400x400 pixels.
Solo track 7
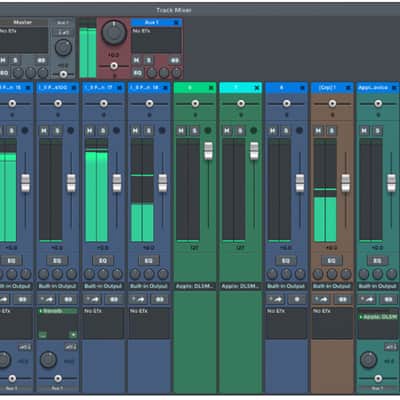pyautogui.click(x=240, y=131)
